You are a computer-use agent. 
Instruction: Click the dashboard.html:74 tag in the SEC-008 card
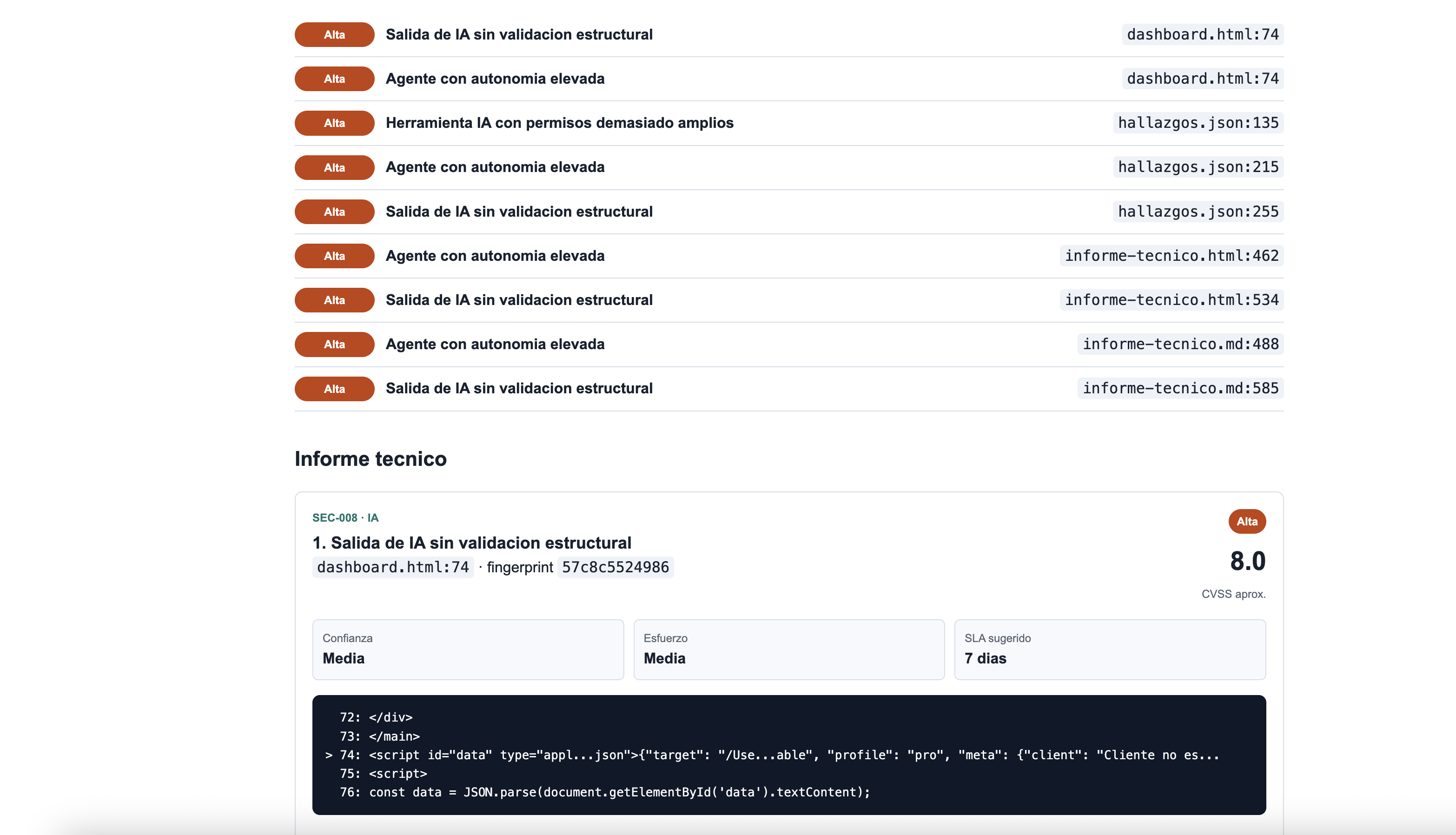pos(393,567)
